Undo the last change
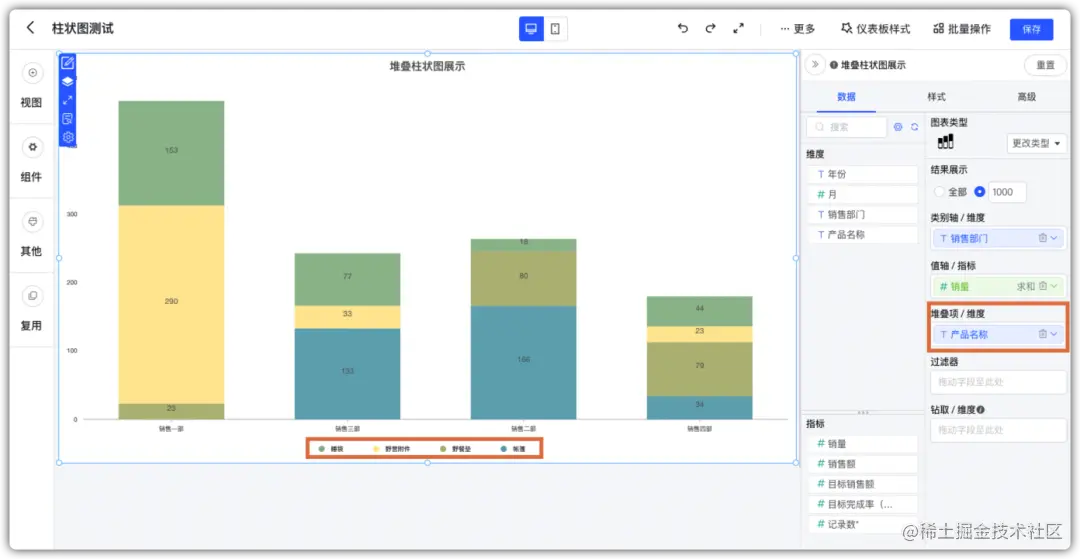 (x=683, y=29)
